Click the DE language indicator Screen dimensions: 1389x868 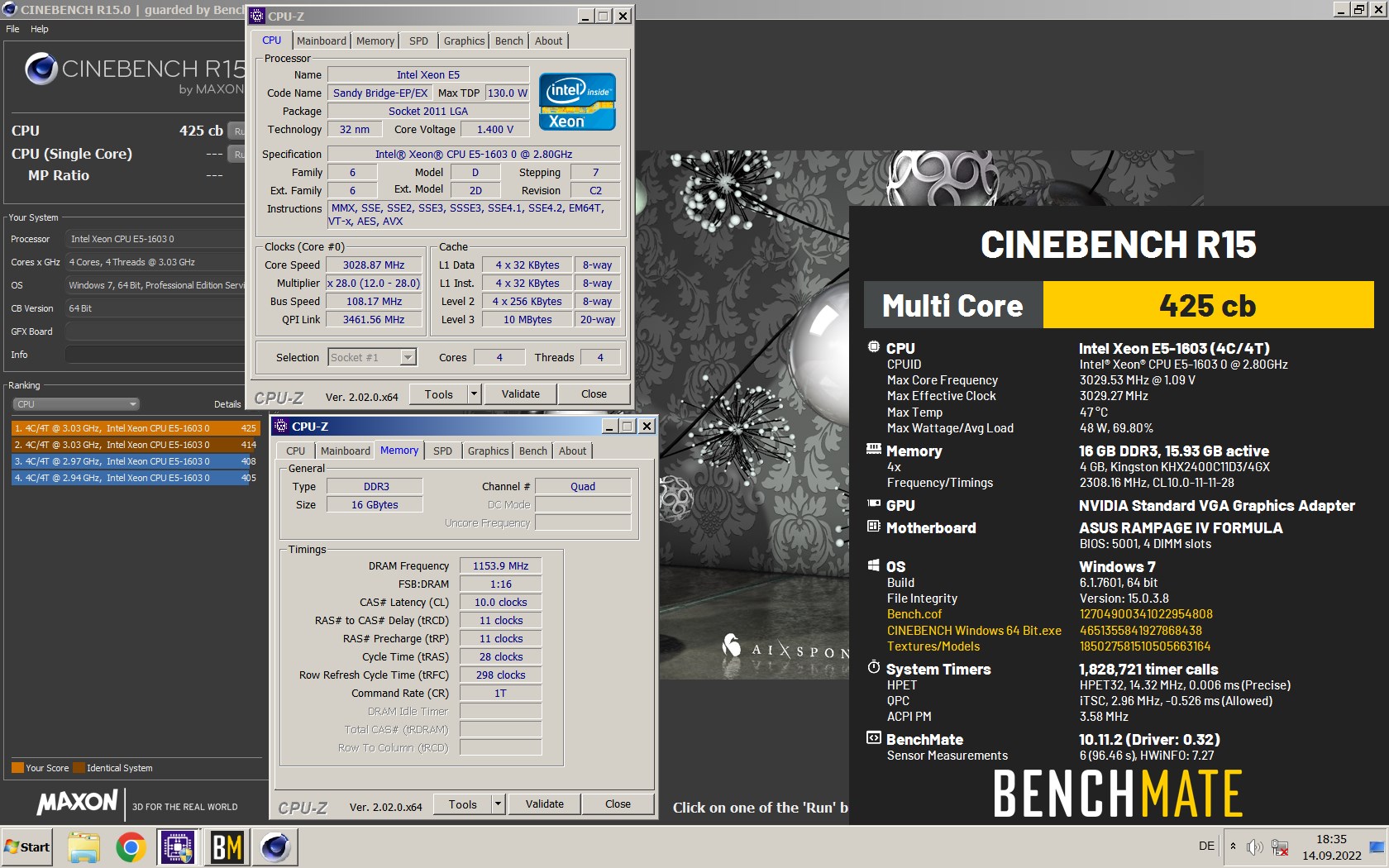[x=1206, y=846]
